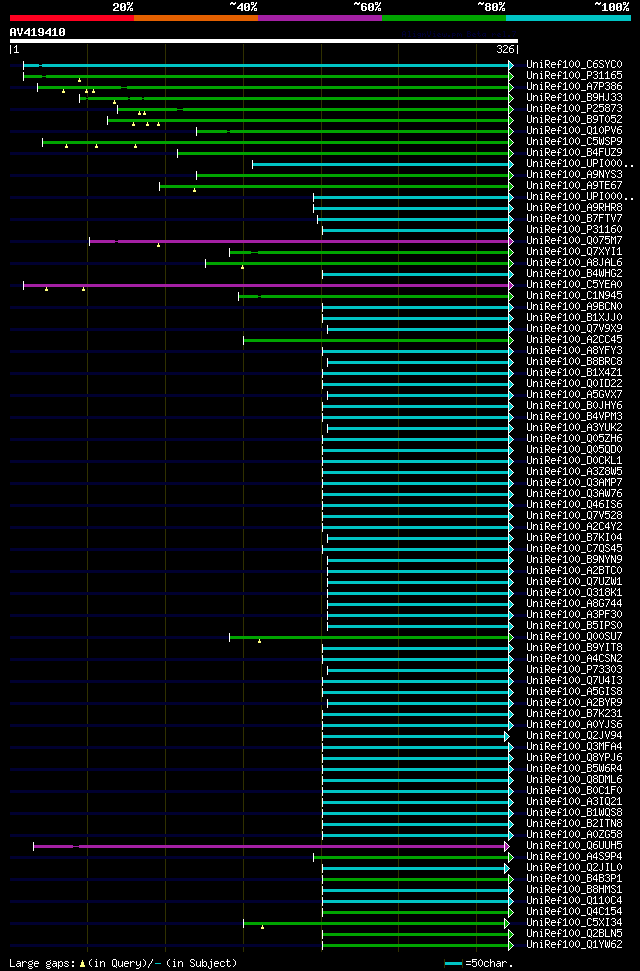The image size is (640, 971).
Task: Select the UniRef100_A2BTC0 label
Action: (574, 570)
